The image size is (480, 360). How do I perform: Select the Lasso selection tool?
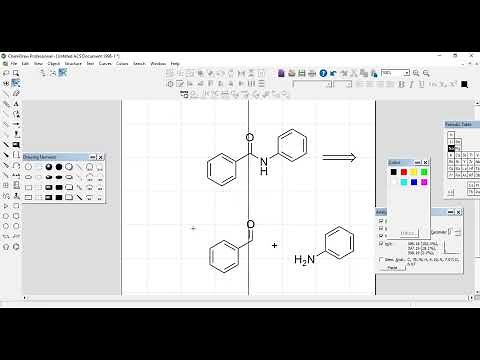click(x=6, y=73)
